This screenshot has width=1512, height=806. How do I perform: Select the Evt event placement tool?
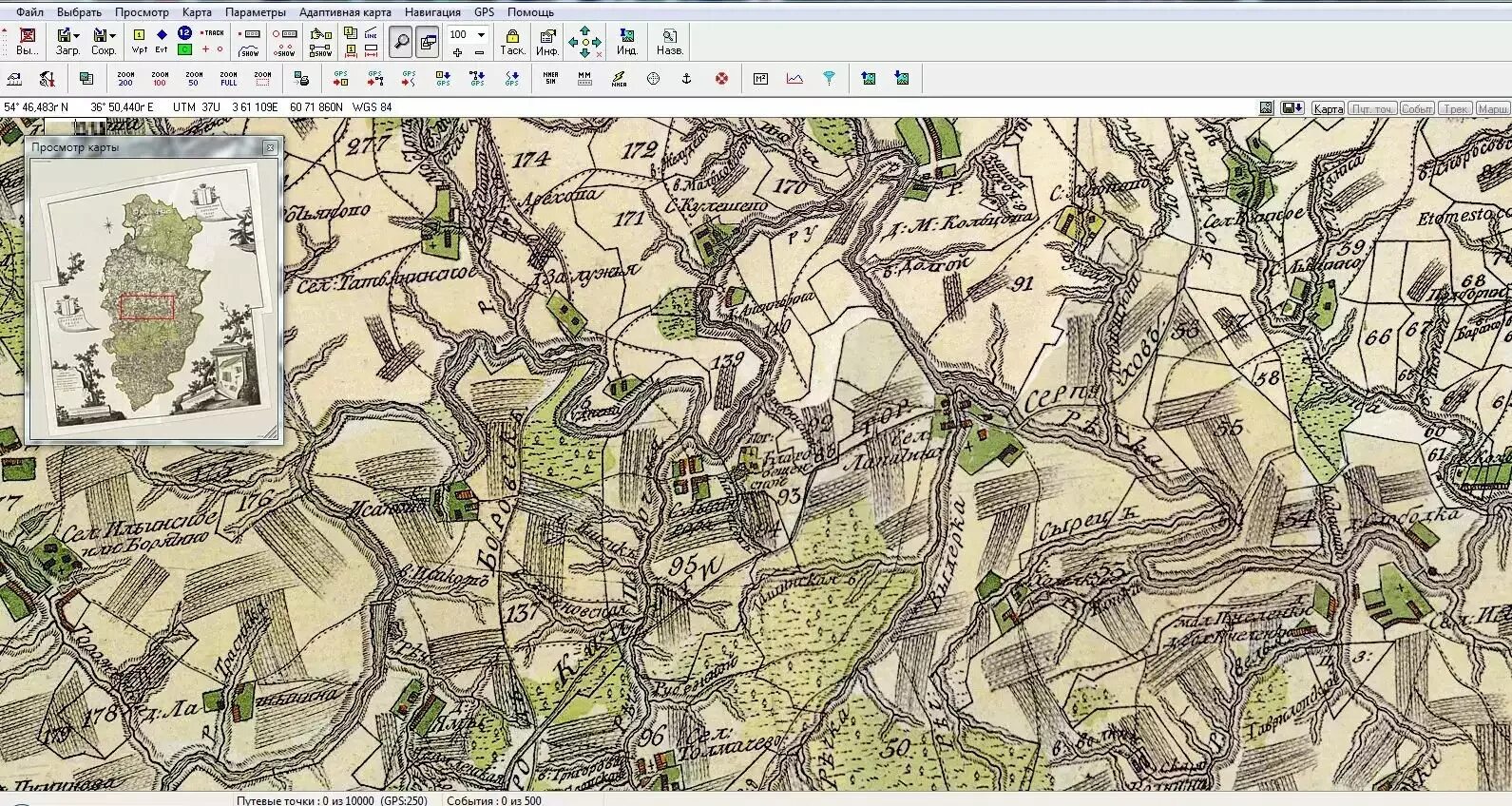point(162,42)
